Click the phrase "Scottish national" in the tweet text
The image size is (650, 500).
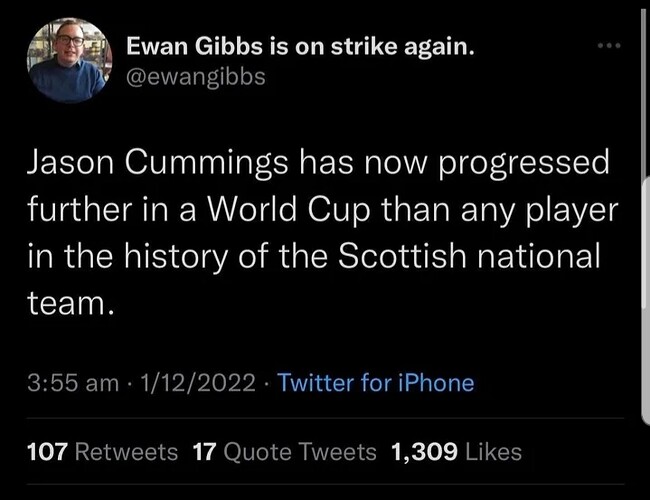(469, 256)
